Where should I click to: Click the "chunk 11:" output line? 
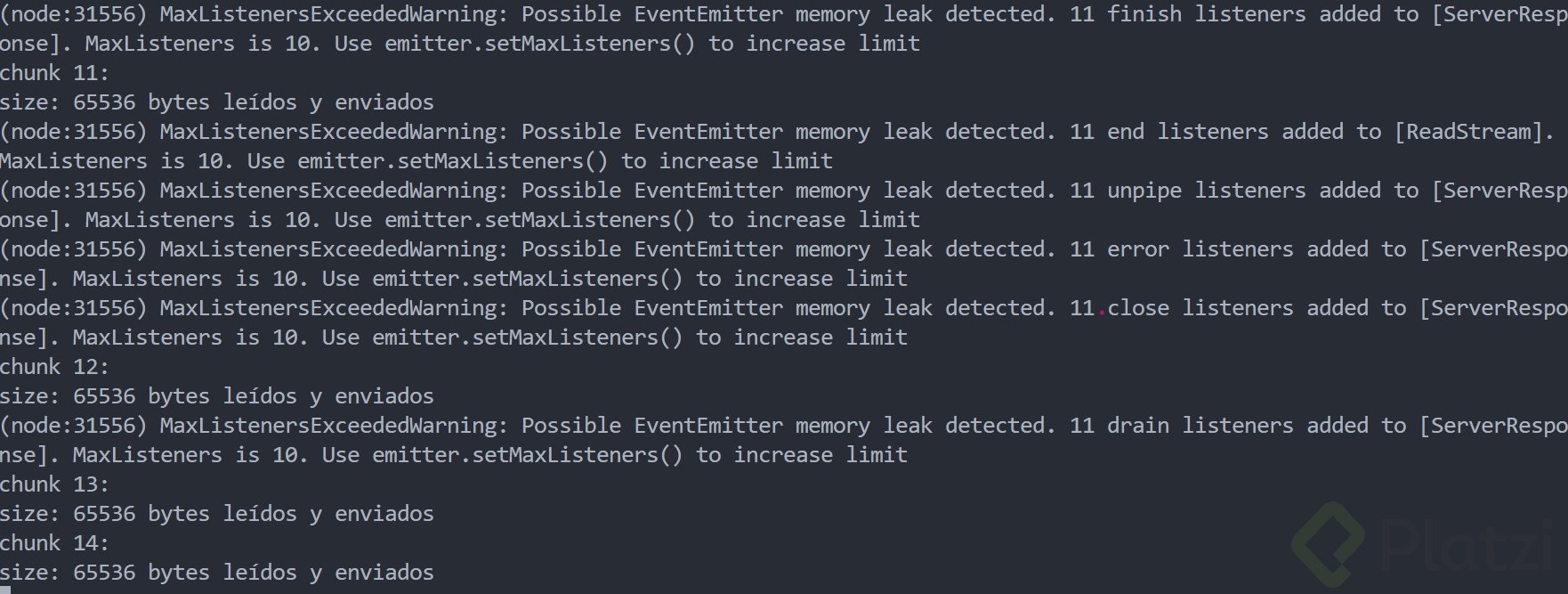click(x=54, y=73)
